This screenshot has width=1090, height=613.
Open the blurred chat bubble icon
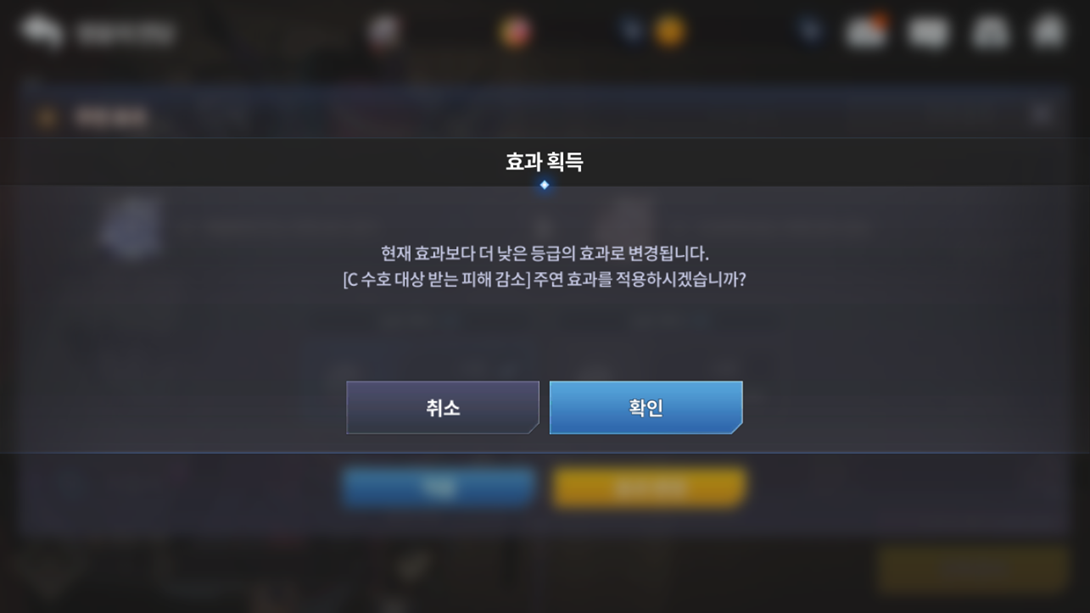[42, 31]
